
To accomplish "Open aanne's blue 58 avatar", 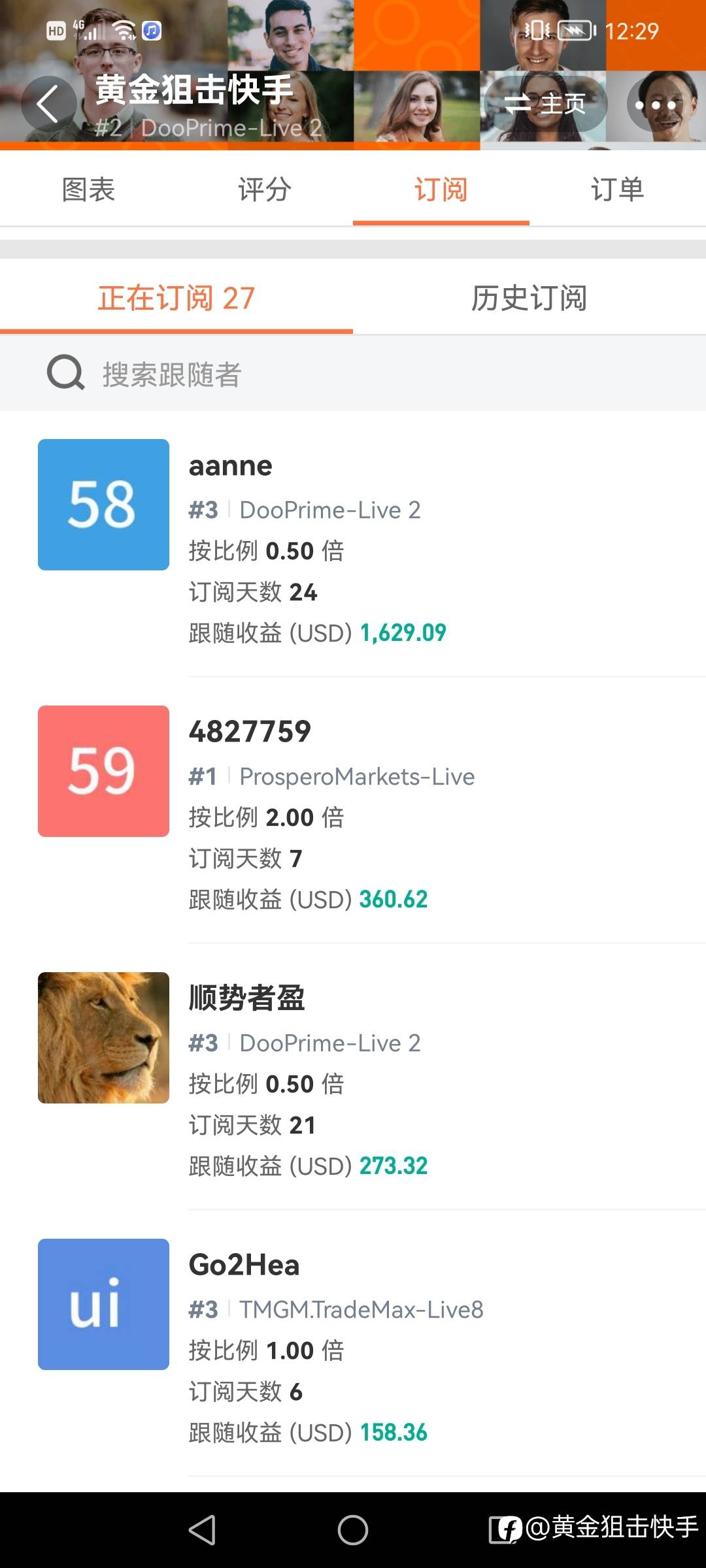I will [x=103, y=504].
